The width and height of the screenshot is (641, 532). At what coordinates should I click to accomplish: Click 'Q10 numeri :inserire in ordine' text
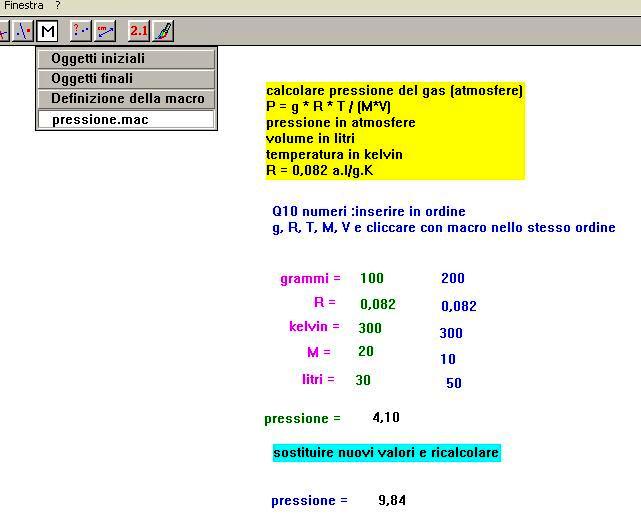pyautogui.click(x=369, y=211)
